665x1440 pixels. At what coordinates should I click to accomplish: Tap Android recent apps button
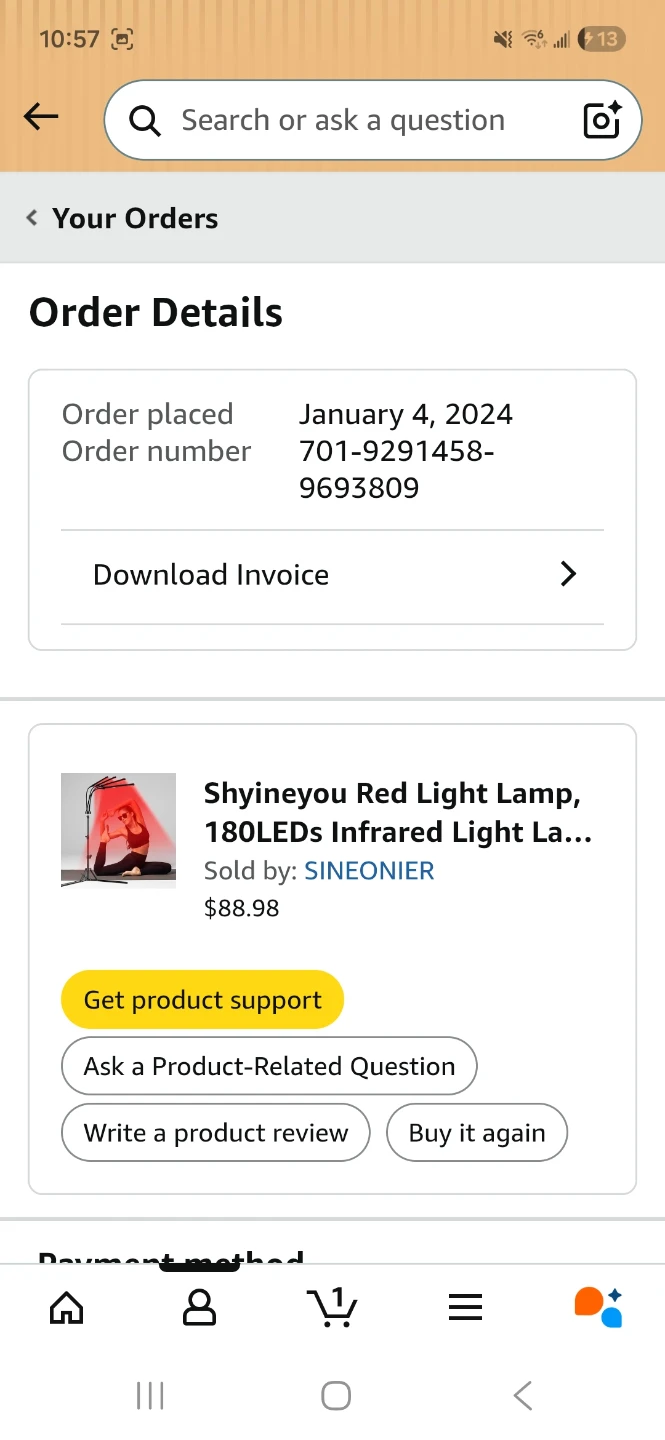pyautogui.click(x=150, y=1395)
